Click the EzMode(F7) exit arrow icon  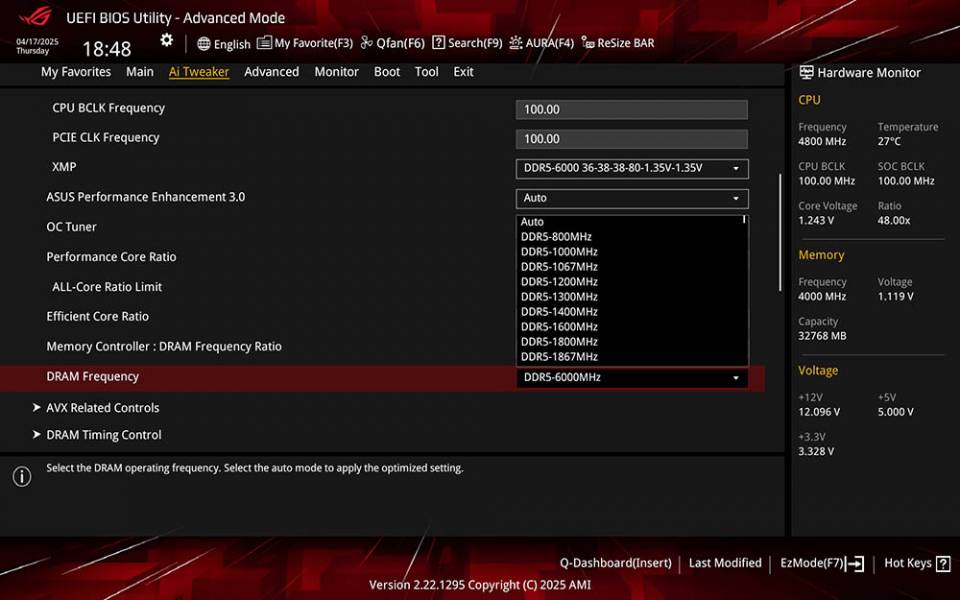pyautogui.click(x=855, y=563)
